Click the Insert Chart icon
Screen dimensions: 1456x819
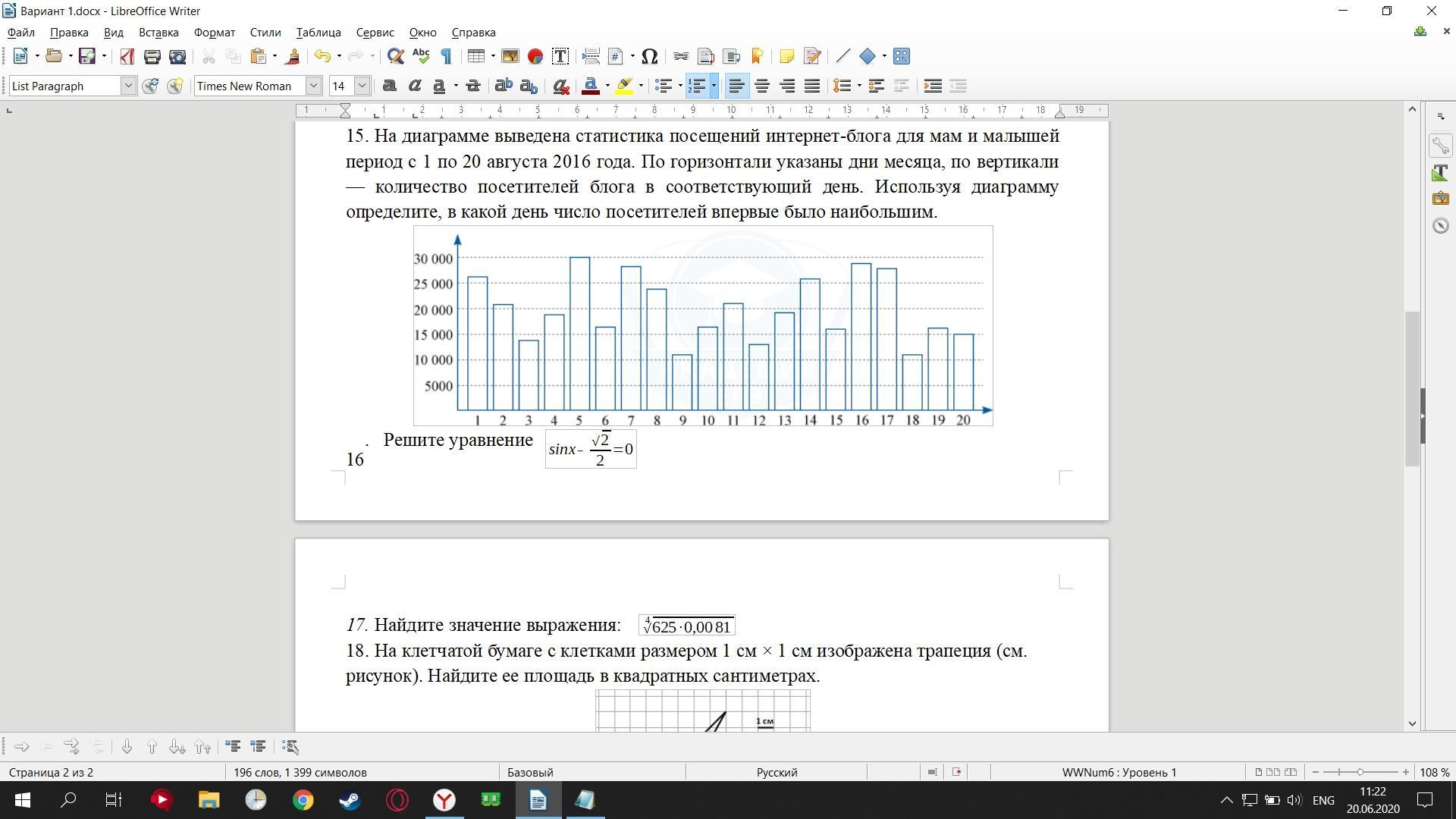point(535,56)
